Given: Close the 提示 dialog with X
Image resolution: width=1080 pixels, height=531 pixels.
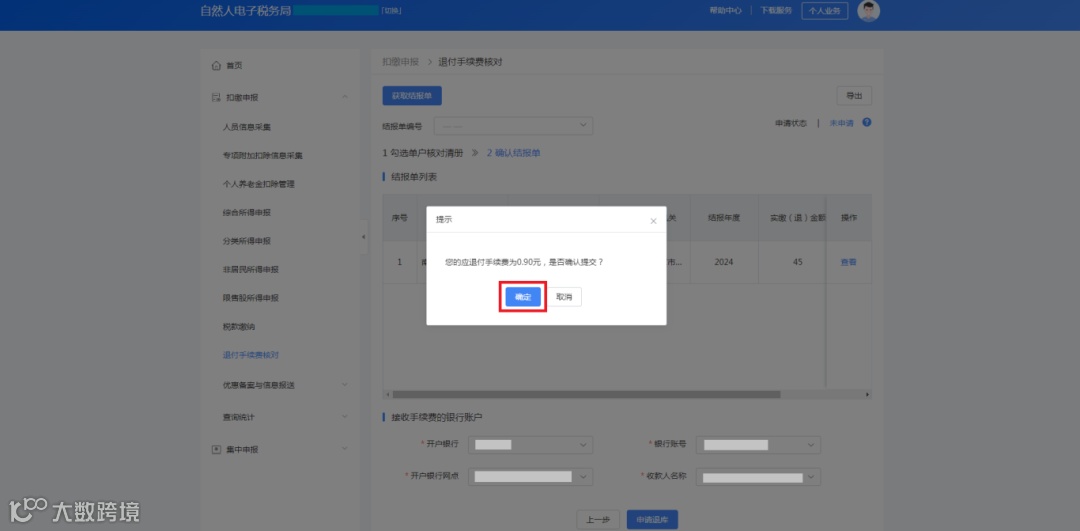Looking at the screenshot, I should (x=653, y=221).
